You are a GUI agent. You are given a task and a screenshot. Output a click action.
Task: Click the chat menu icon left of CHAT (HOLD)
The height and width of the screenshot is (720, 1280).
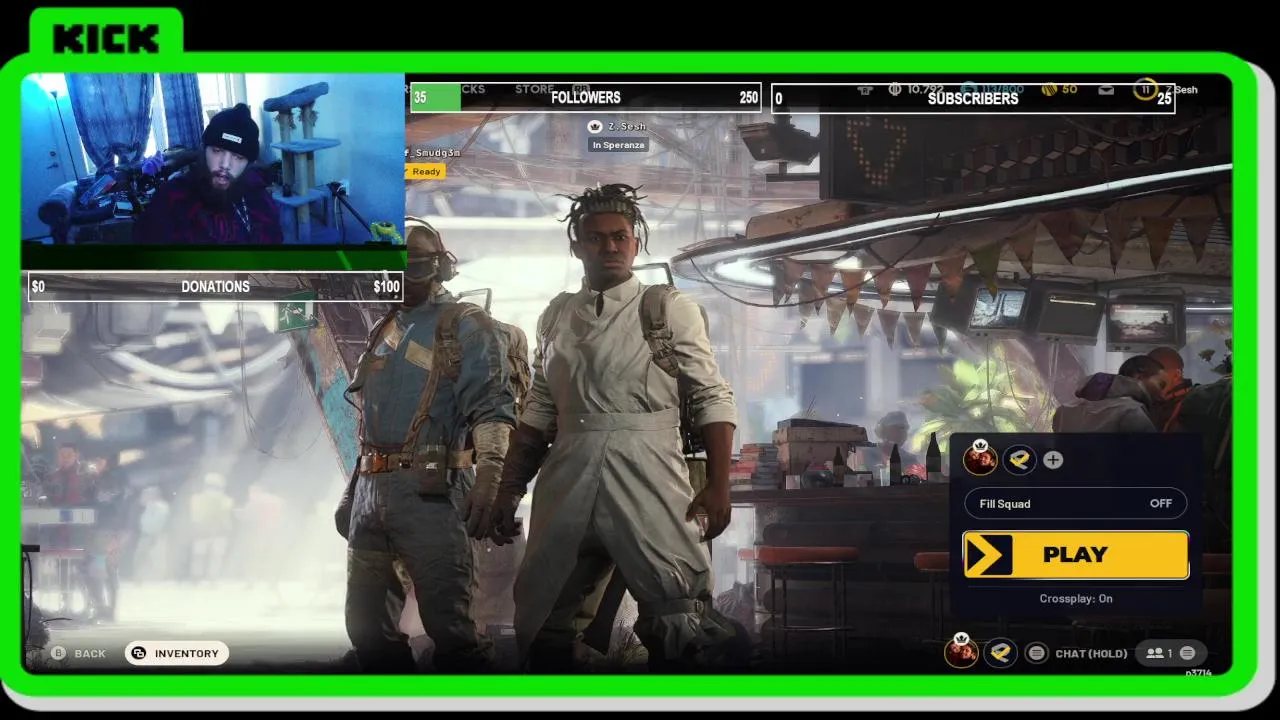[1037, 653]
